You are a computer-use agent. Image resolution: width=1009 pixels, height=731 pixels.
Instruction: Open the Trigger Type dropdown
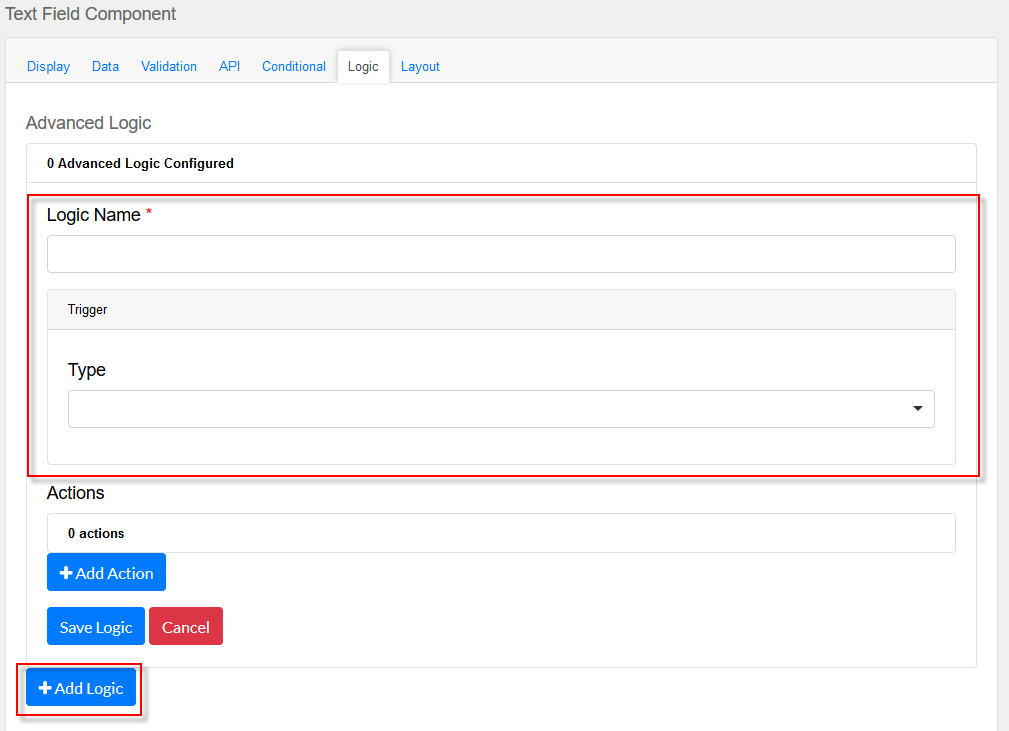[501, 409]
